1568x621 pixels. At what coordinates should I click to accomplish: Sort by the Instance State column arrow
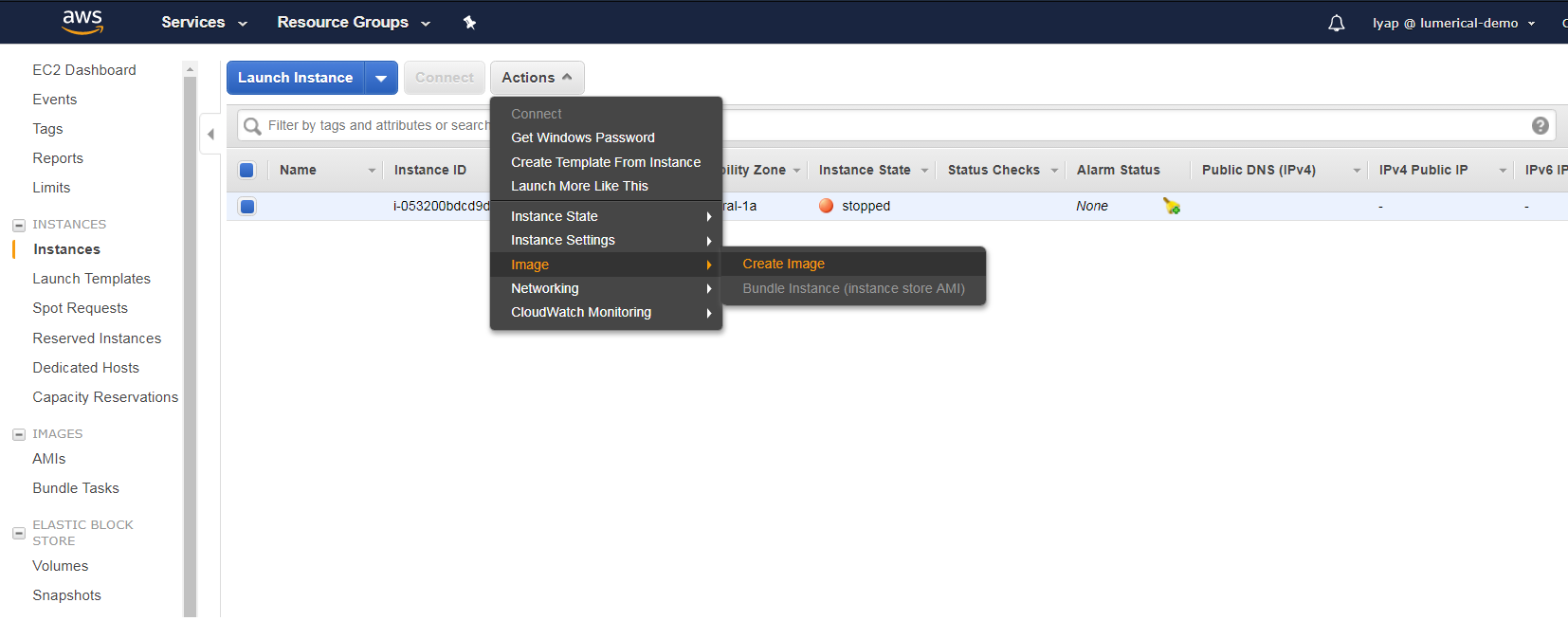tap(924, 171)
